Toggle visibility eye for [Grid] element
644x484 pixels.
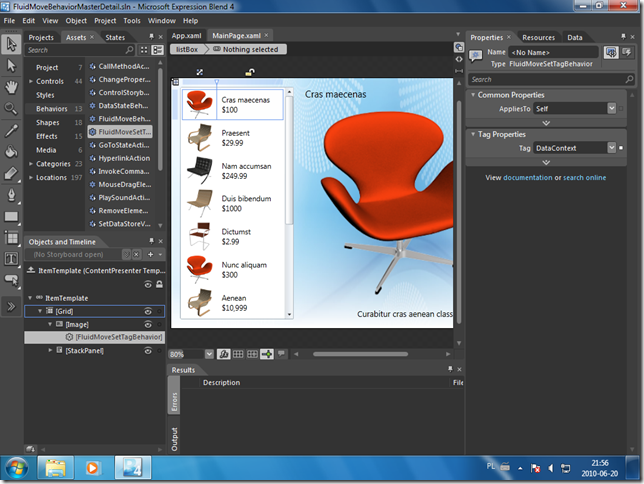pyautogui.click(x=148, y=311)
